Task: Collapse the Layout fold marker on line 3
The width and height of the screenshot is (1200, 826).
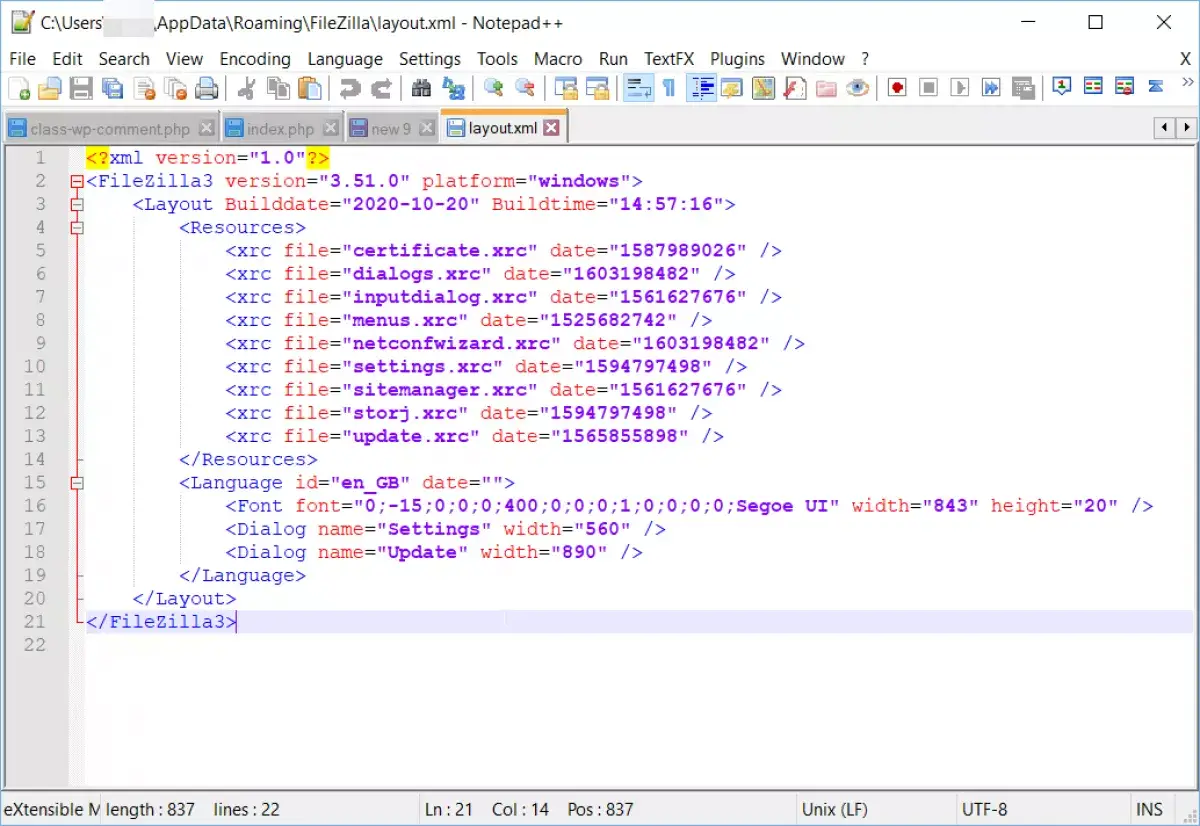Action: (x=76, y=204)
